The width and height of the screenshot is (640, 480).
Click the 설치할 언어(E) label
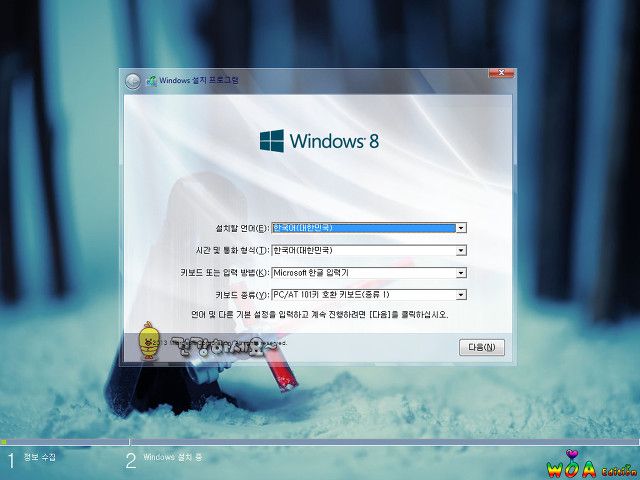tap(242, 228)
